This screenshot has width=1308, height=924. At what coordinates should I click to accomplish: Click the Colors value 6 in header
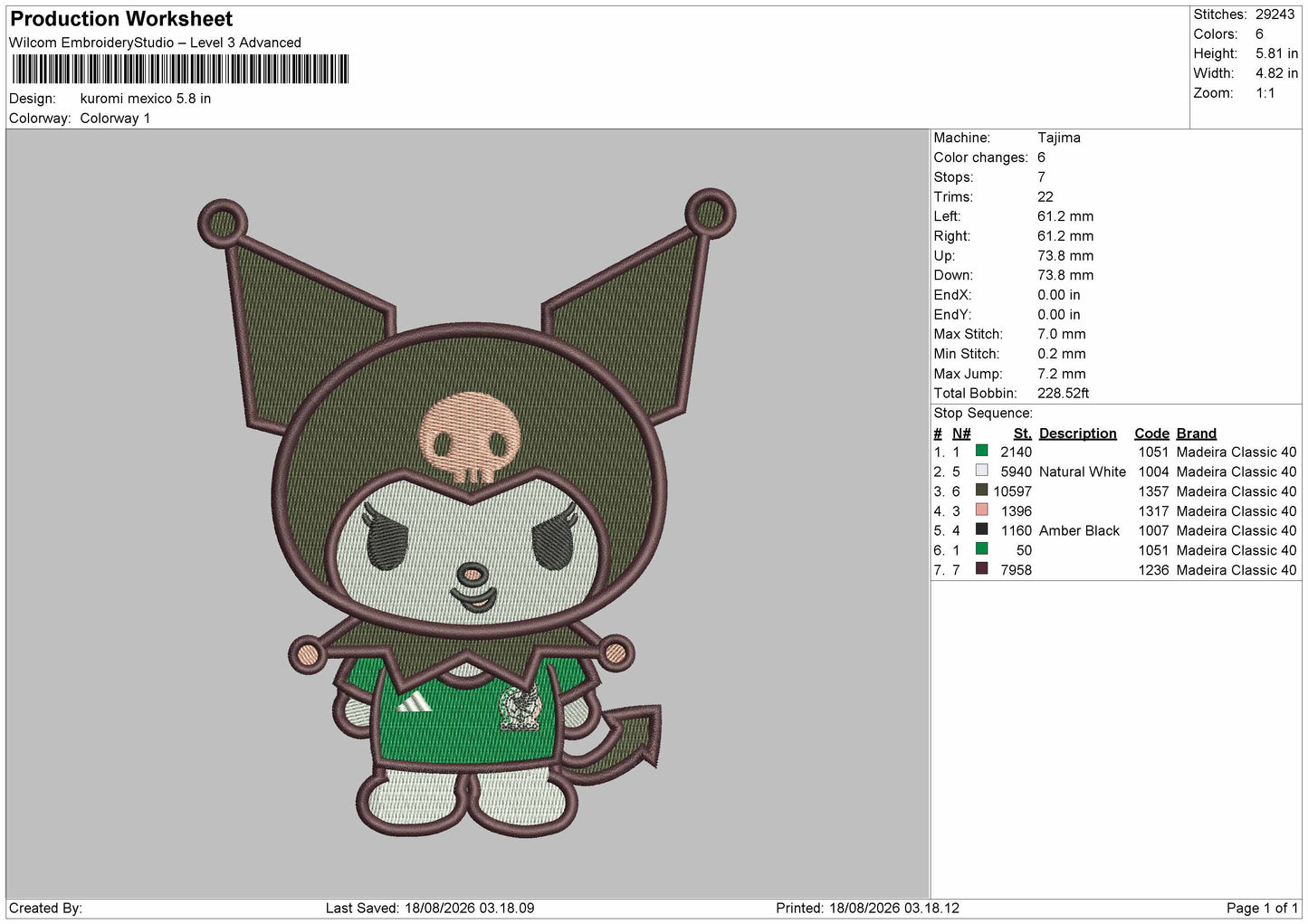tap(1259, 34)
